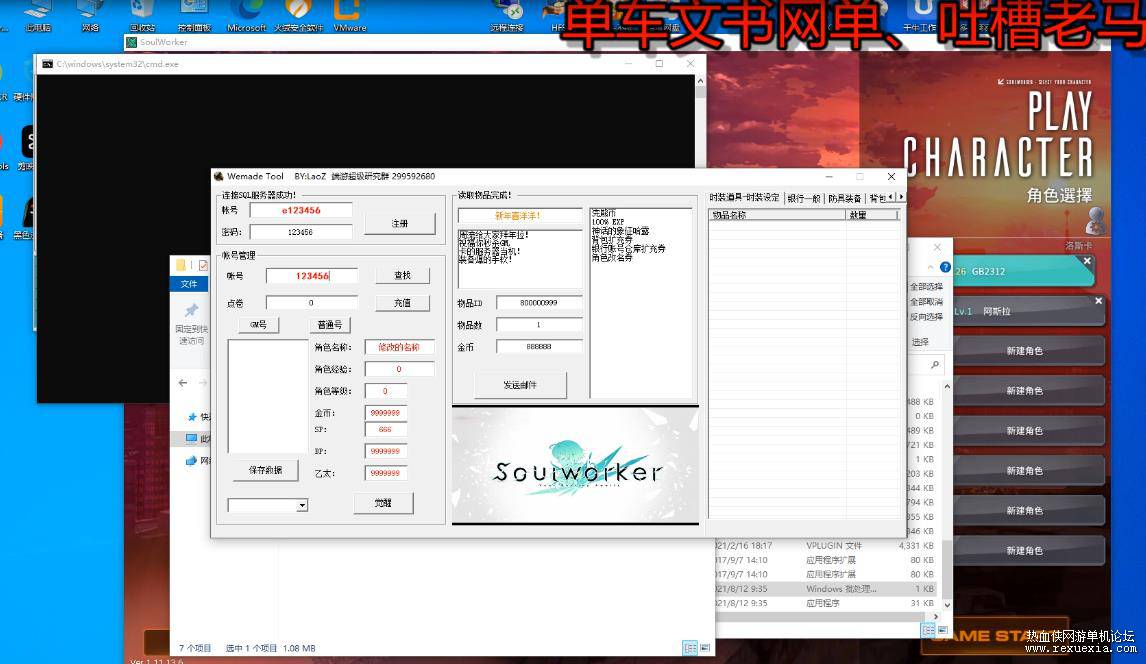Screen dimensions: 1146x664
Task: Focus the 点卷 points field
Action: [x=312, y=302]
